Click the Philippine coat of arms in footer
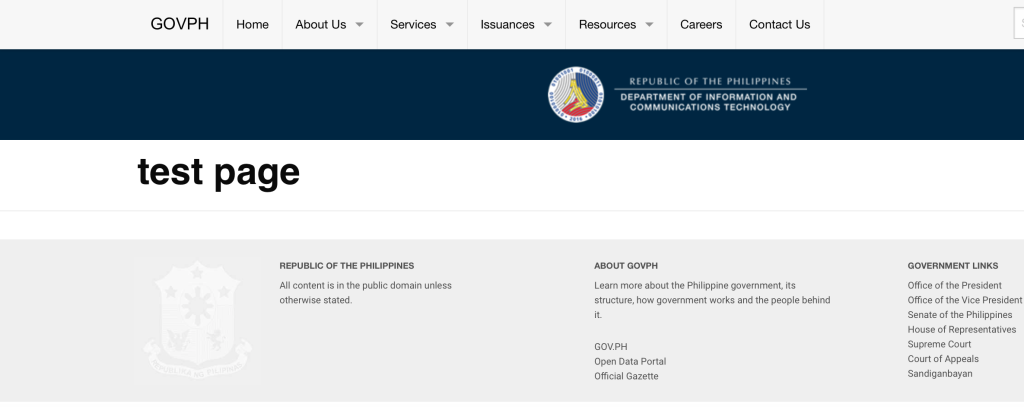 click(198, 320)
